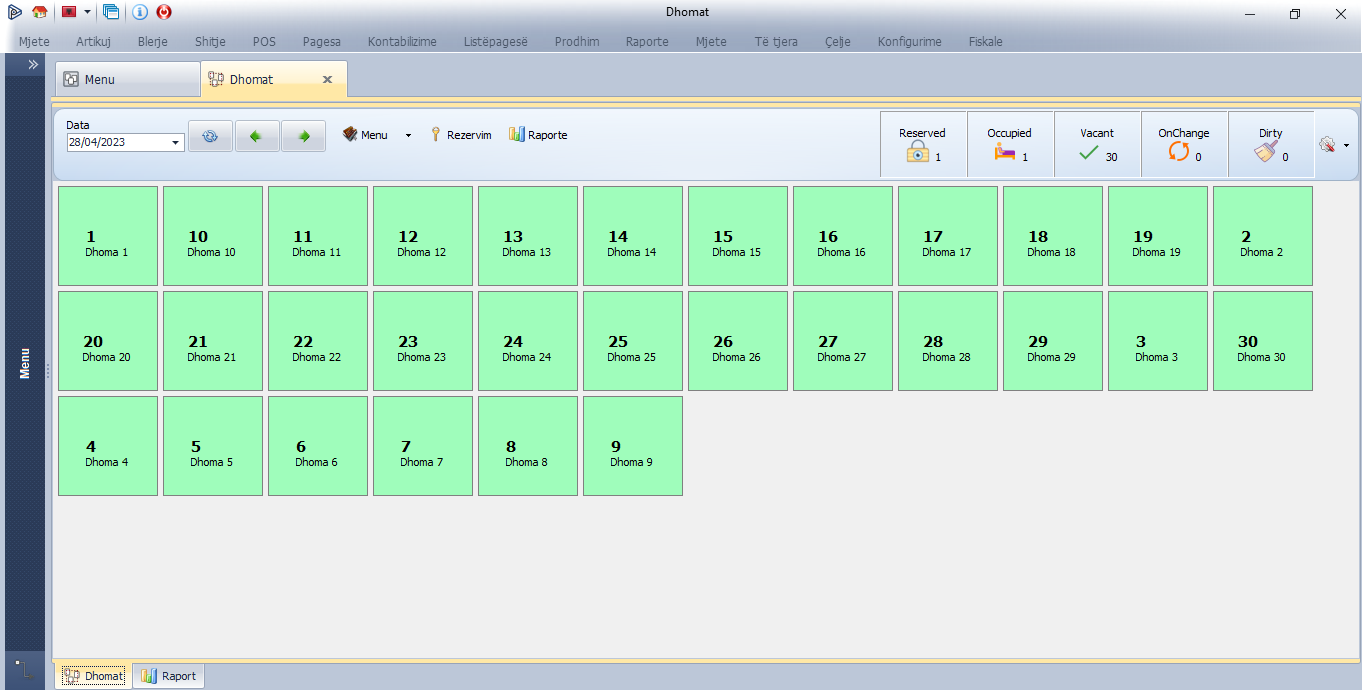Open the Data date dropdown
1362x690 pixels.
(176, 143)
